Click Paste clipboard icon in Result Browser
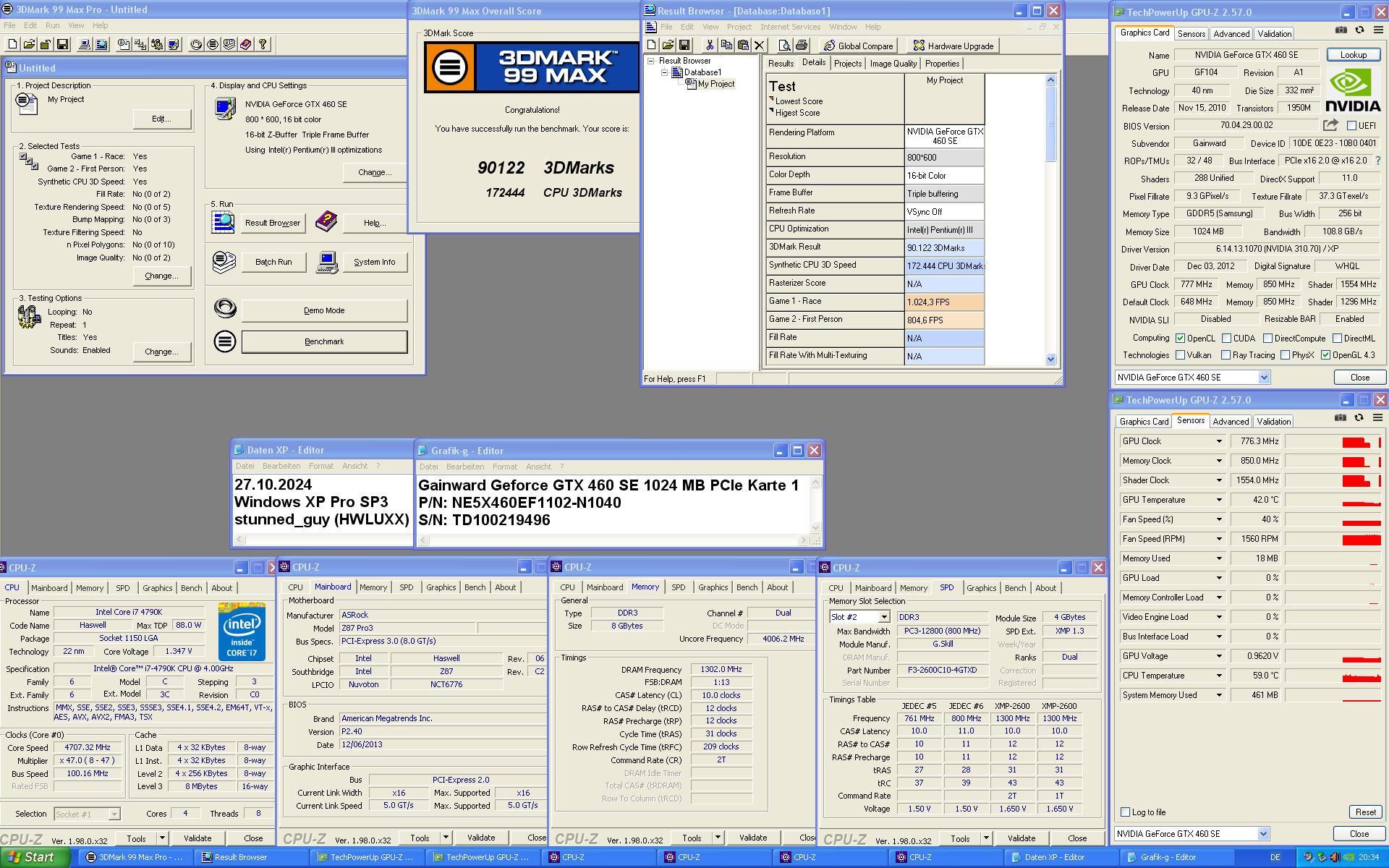This screenshot has width=1389, height=868. 743,45
